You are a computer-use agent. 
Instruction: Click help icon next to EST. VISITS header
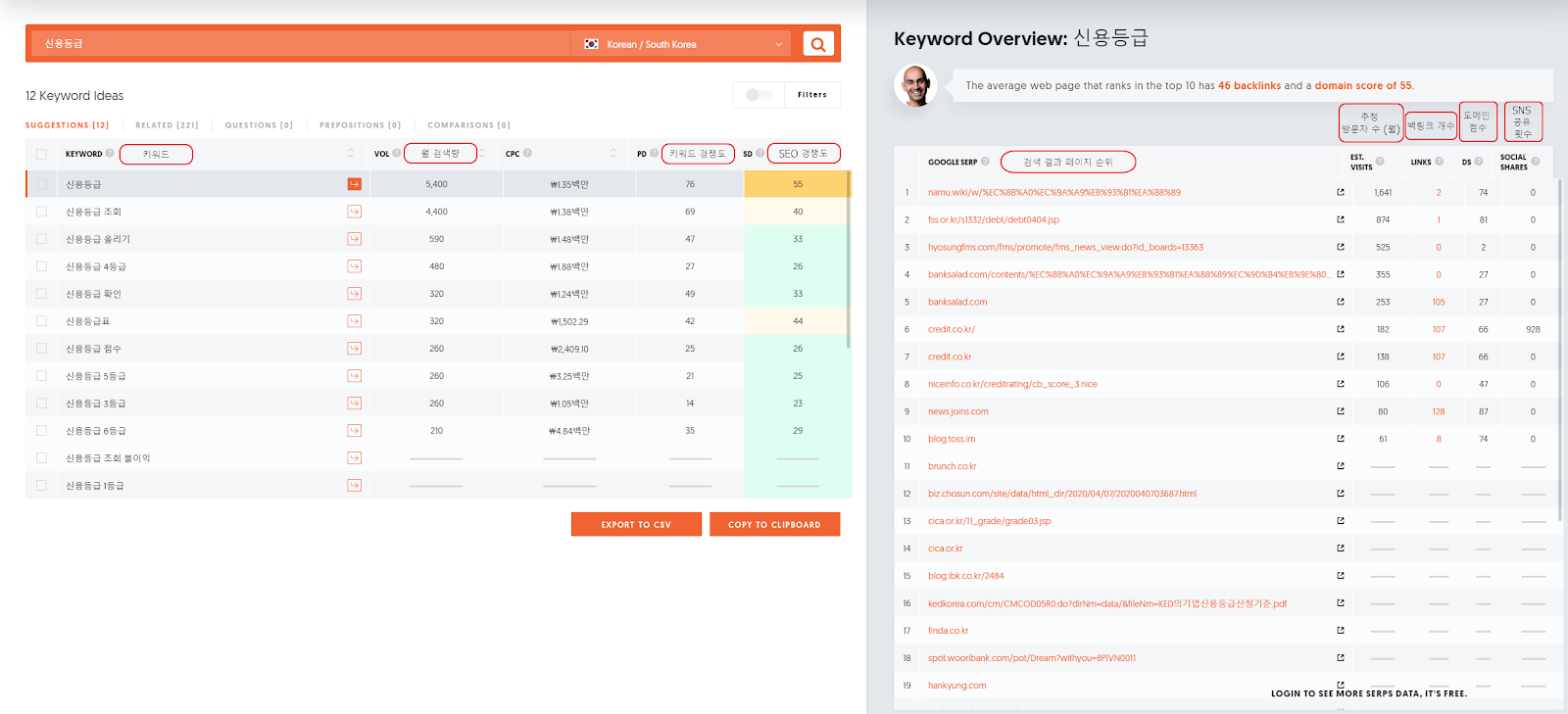1380,162
